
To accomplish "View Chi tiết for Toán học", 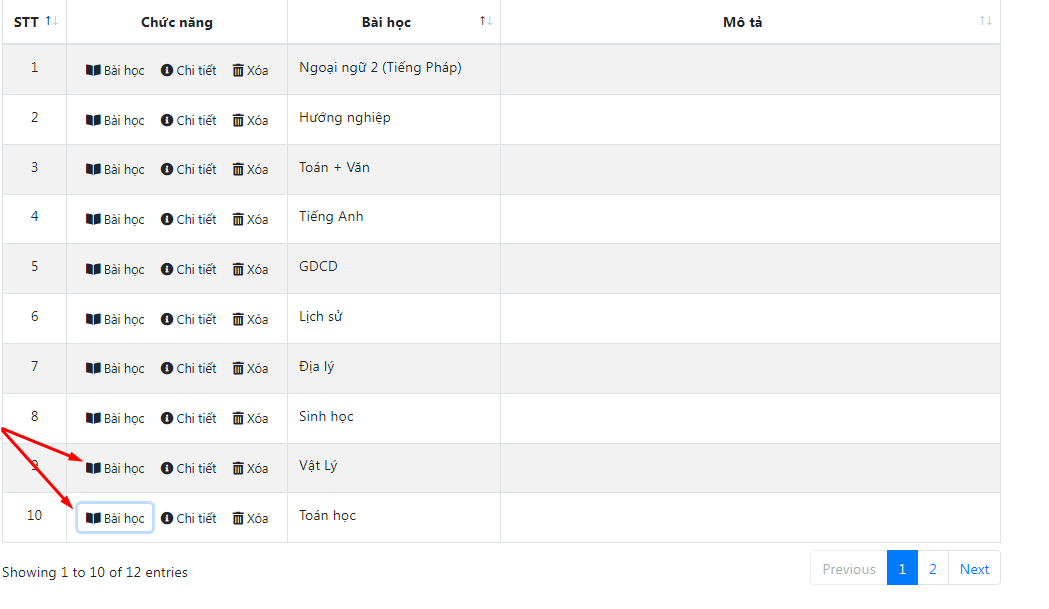I will 189,518.
